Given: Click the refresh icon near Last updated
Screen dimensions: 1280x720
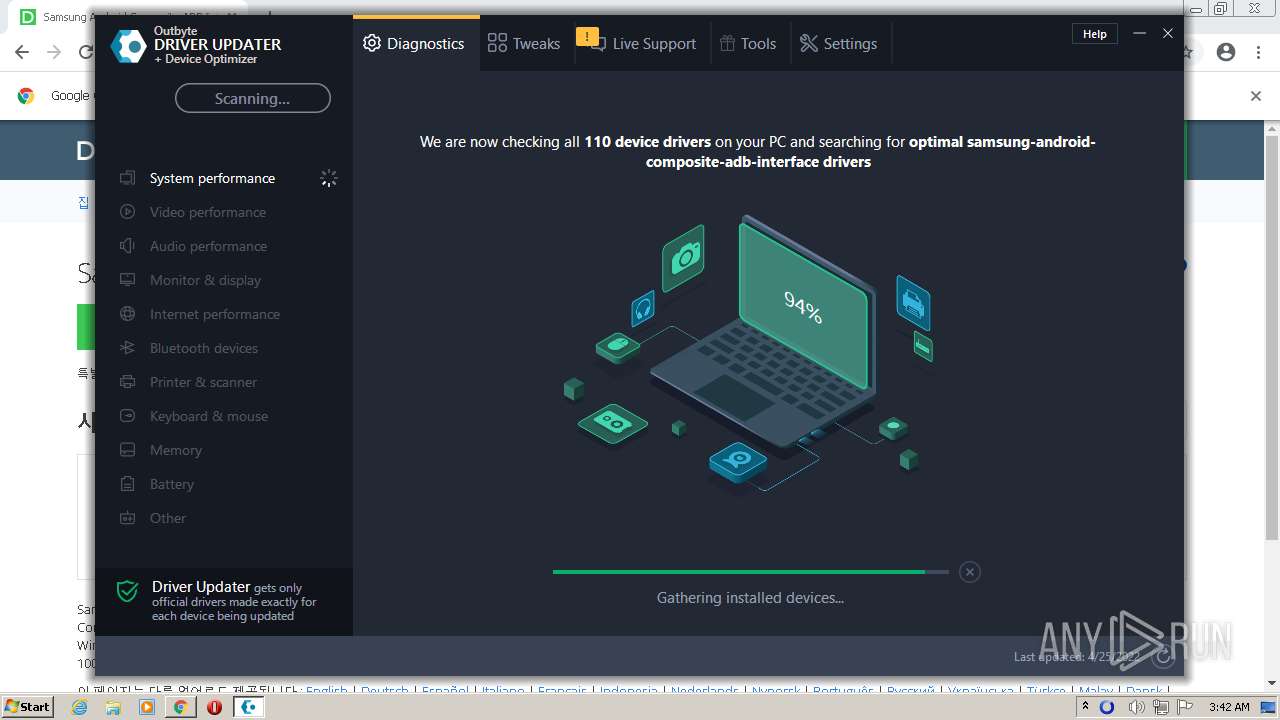Looking at the screenshot, I should (x=1162, y=656).
